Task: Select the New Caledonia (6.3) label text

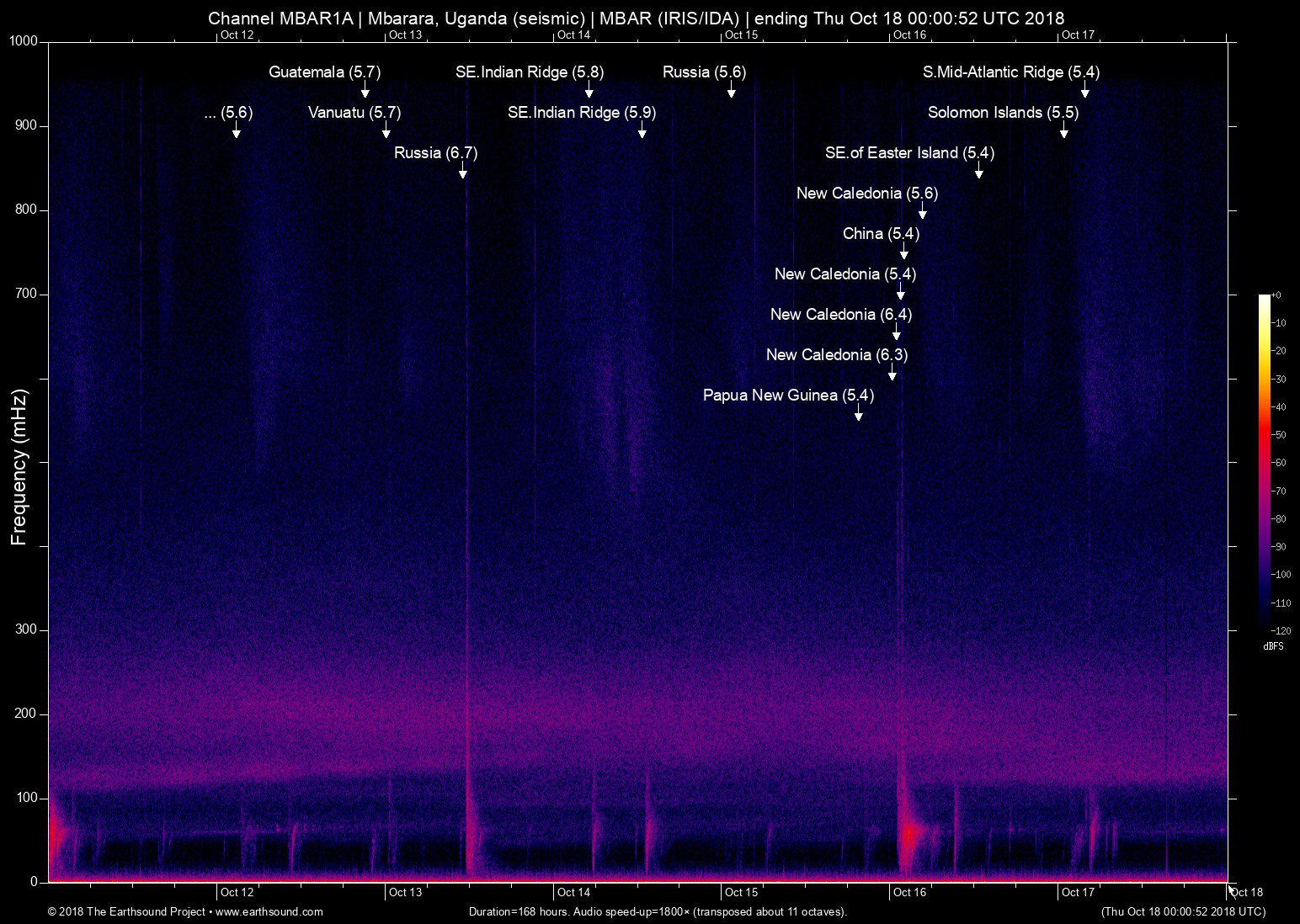Action: [x=836, y=354]
